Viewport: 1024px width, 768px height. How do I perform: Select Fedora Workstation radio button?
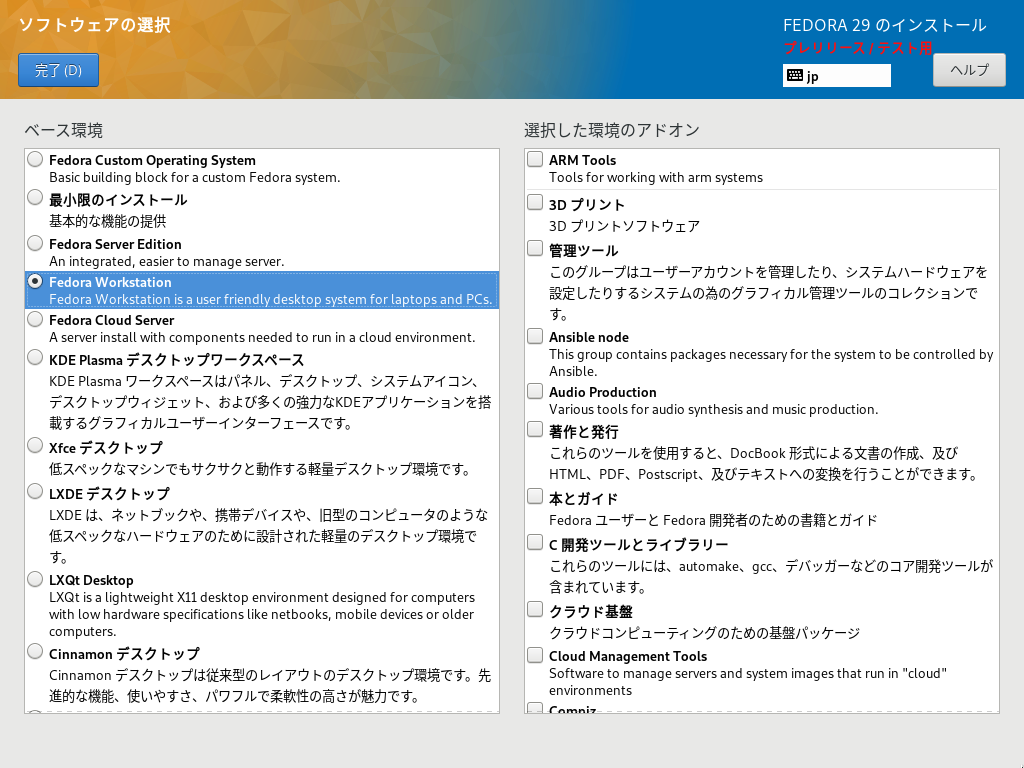click(x=35, y=281)
